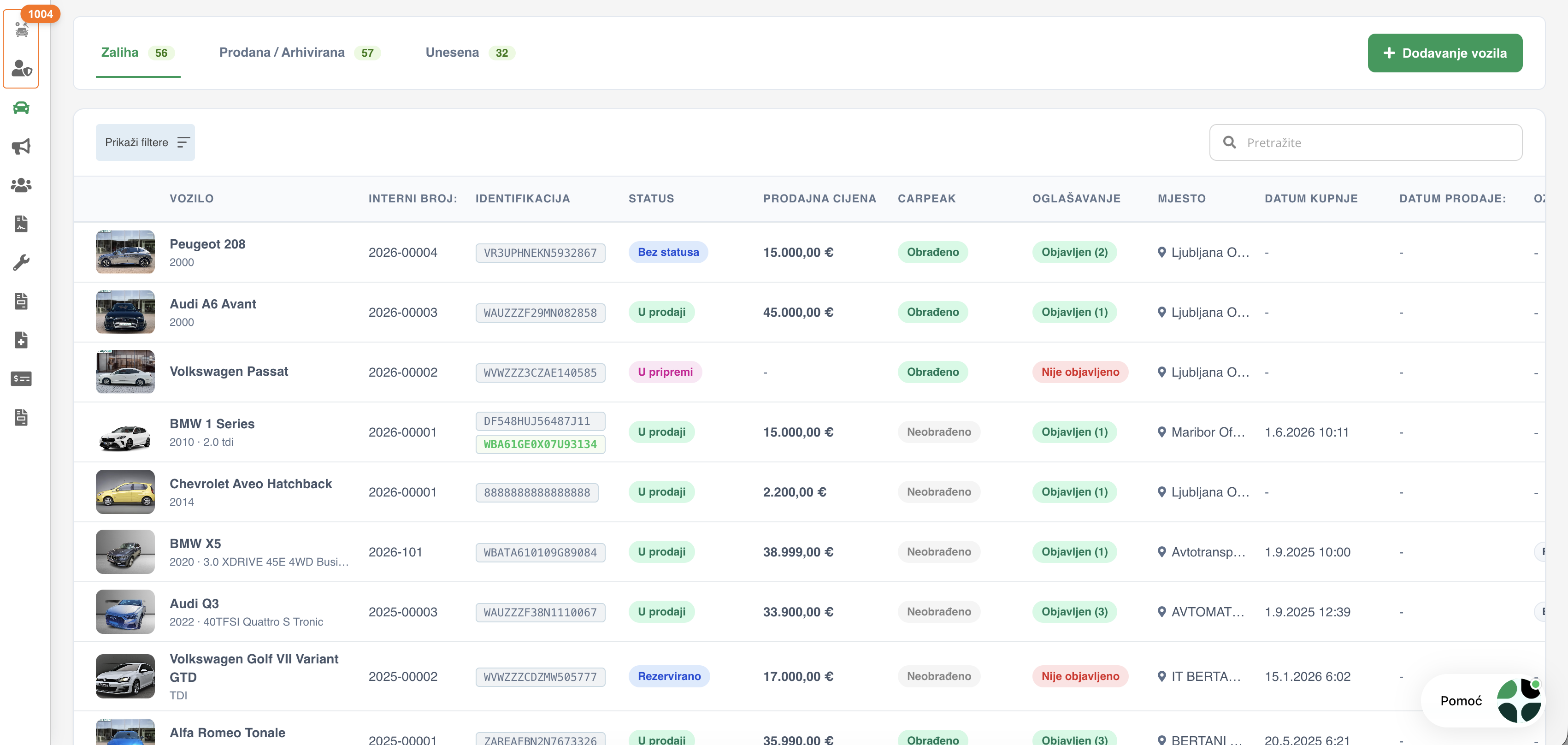Click the location pin for Maribor row
Screen dimensions: 1568x745
1161,432
